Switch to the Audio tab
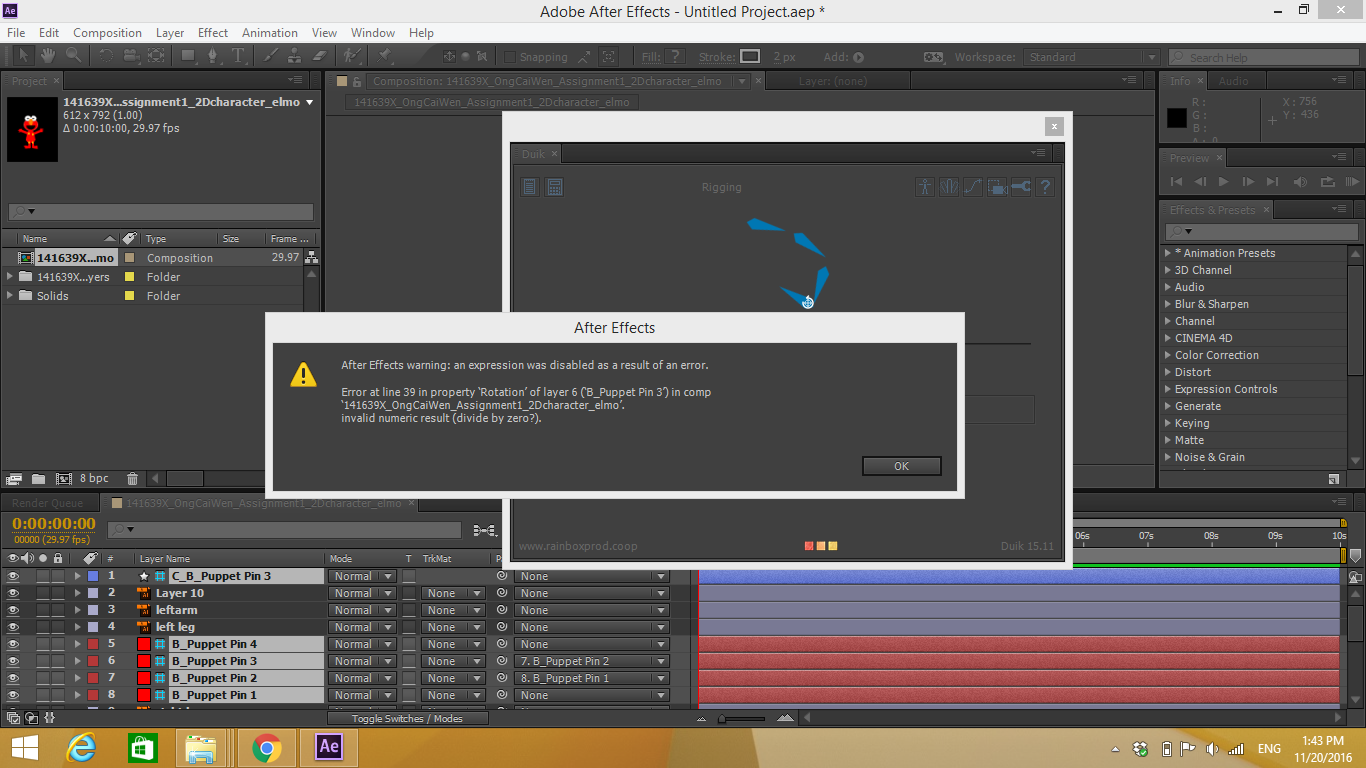 pyautogui.click(x=1236, y=80)
